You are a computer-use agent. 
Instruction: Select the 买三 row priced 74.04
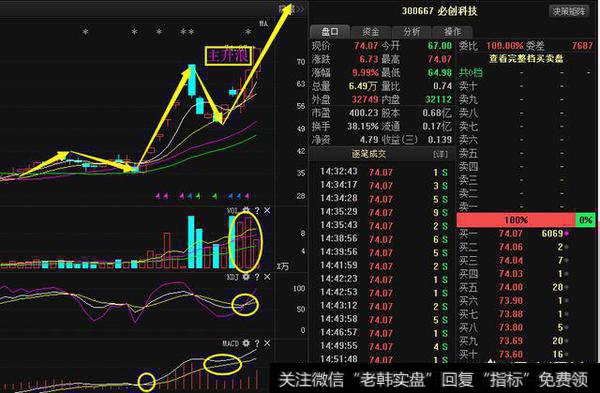click(x=513, y=260)
